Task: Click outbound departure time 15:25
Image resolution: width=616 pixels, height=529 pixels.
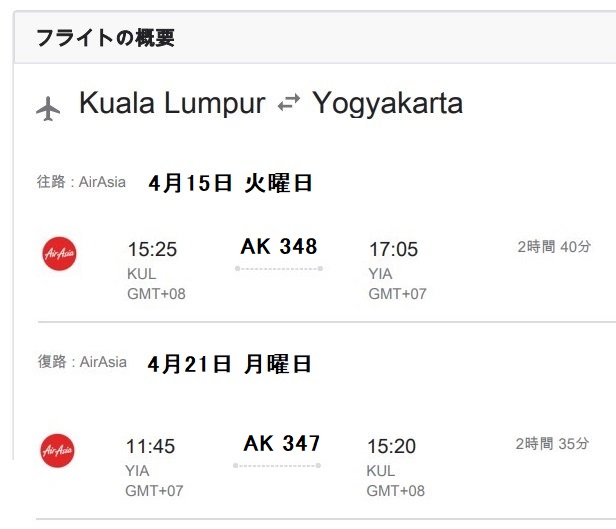Action: 153,249
